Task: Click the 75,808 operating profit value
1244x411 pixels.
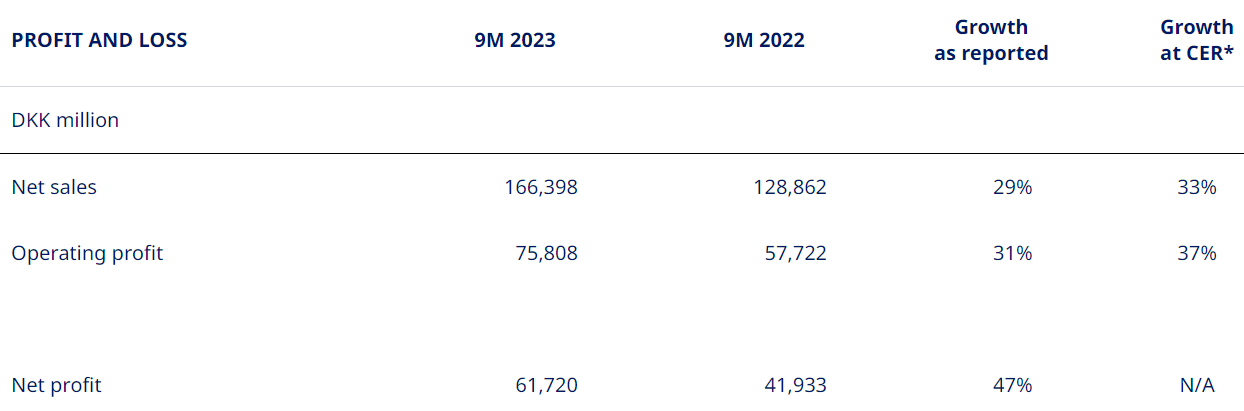Action: pyautogui.click(x=547, y=253)
